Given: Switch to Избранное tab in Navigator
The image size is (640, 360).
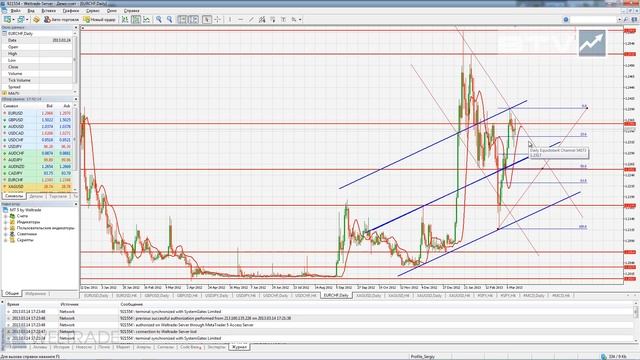Looking at the screenshot, I should coord(36,293).
